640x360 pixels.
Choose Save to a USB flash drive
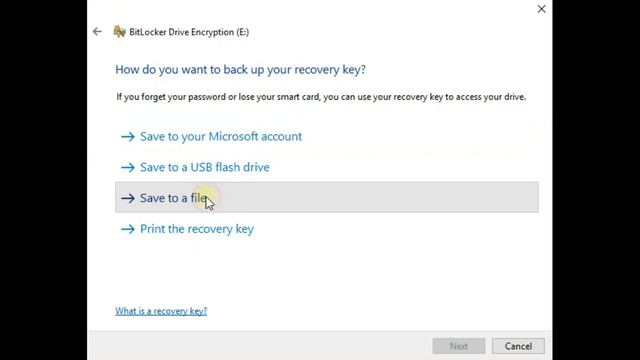(204, 167)
